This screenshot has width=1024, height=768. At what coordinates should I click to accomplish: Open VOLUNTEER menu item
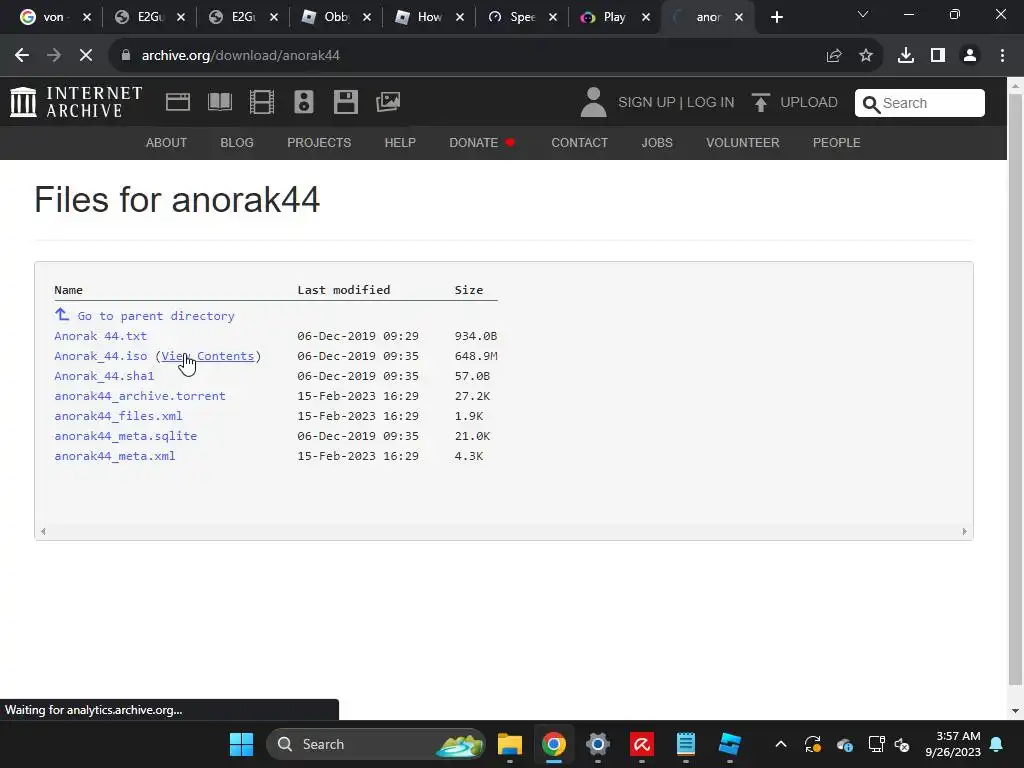tap(743, 142)
